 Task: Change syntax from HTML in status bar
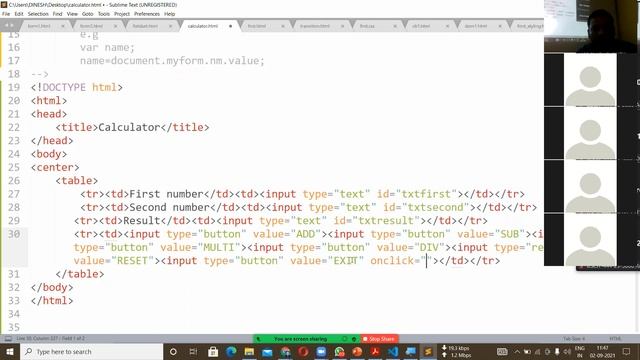click(x=615, y=339)
